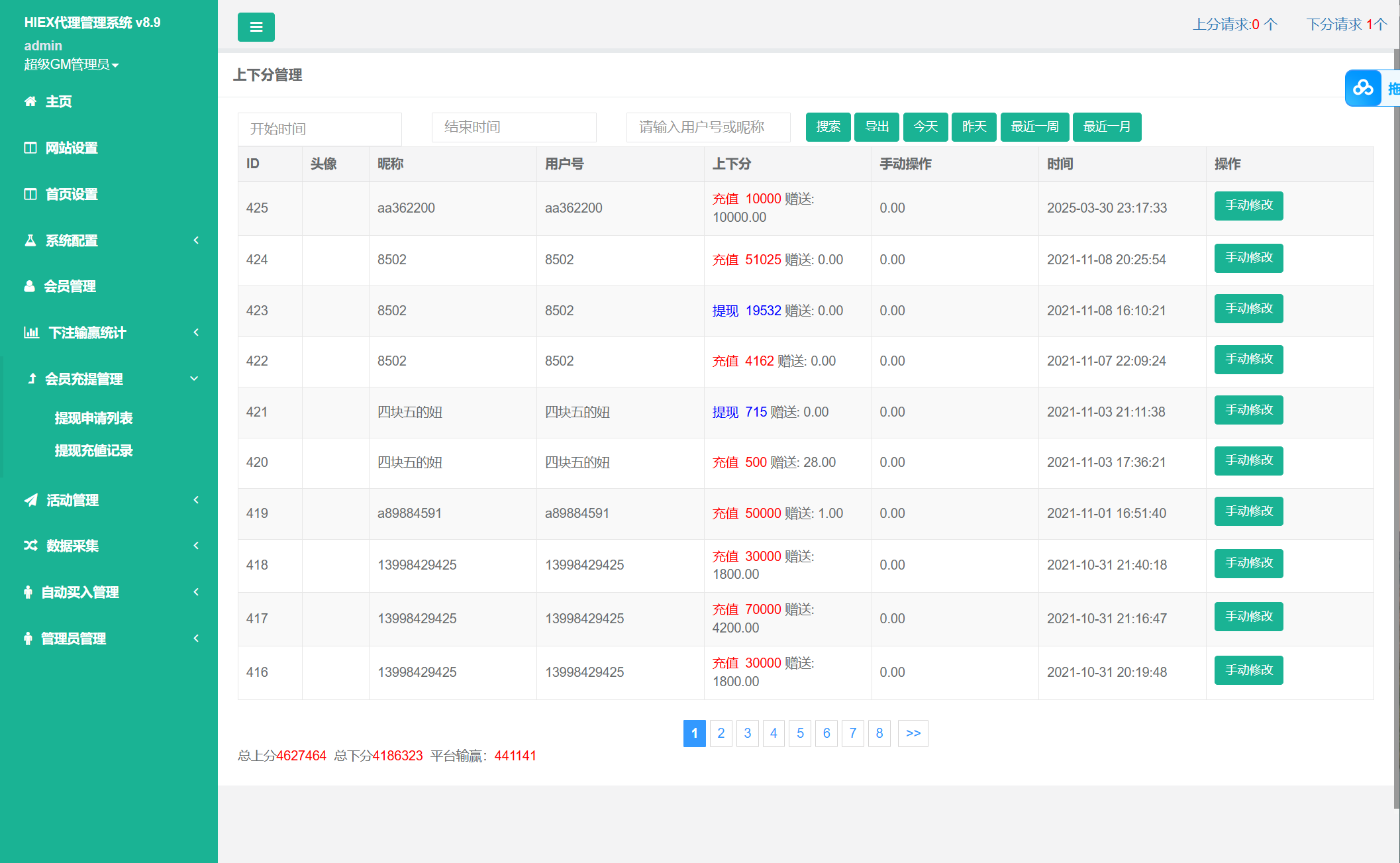The image size is (1400, 863).
Task: Click the bar chart icon for 下注输赢统计
Action: pyautogui.click(x=31, y=332)
